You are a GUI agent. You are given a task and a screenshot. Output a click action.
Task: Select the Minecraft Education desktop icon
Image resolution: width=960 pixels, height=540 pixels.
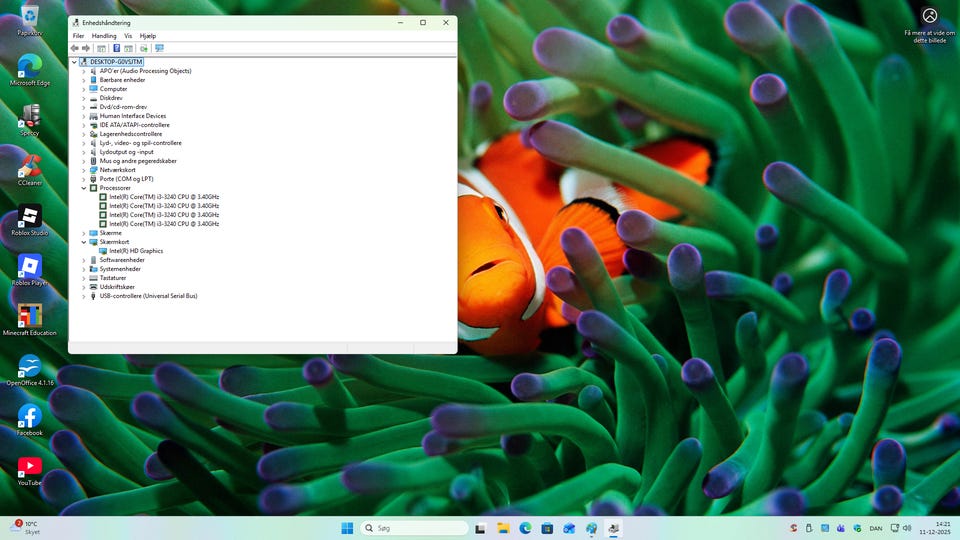29,320
